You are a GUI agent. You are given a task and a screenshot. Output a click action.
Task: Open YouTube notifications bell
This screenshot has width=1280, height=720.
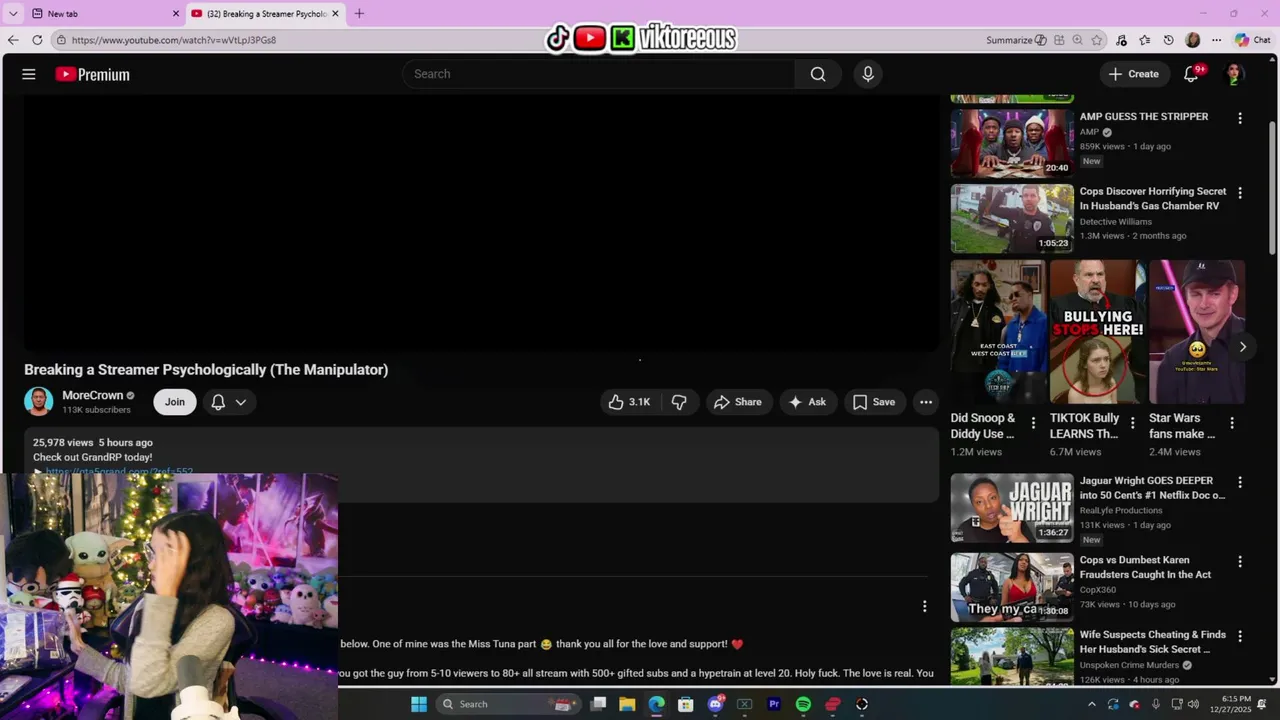coord(1191,74)
